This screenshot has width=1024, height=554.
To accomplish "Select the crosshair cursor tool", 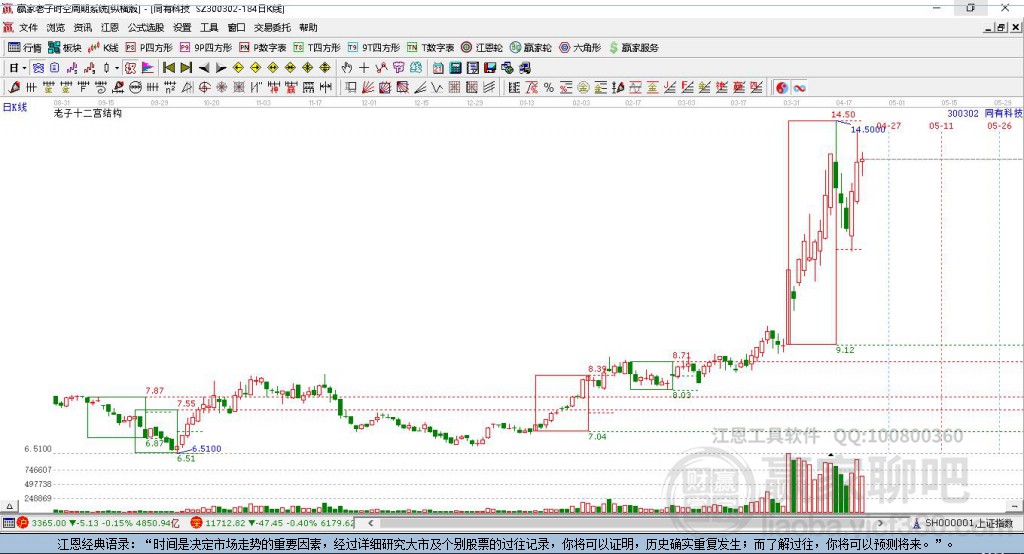I will (364, 68).
